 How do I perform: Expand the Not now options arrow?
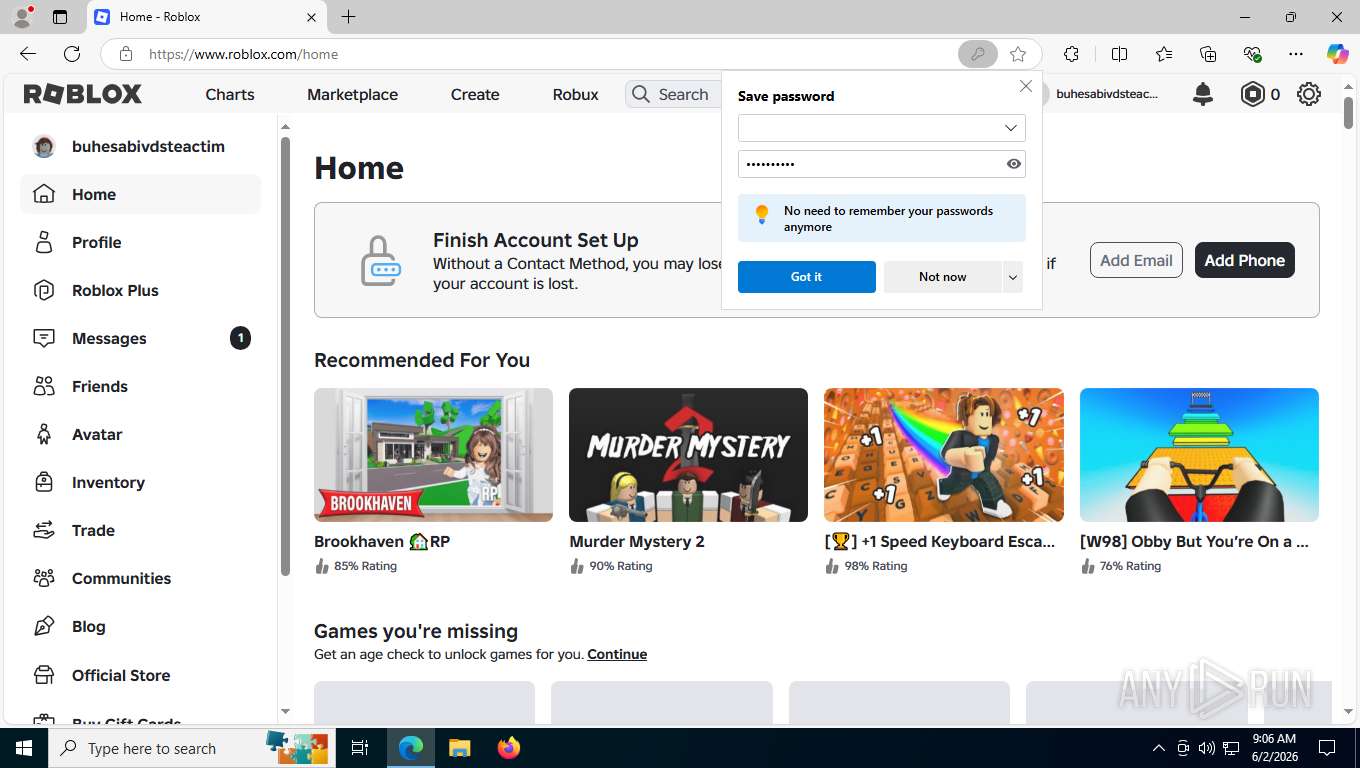[x=1013, y=277]
